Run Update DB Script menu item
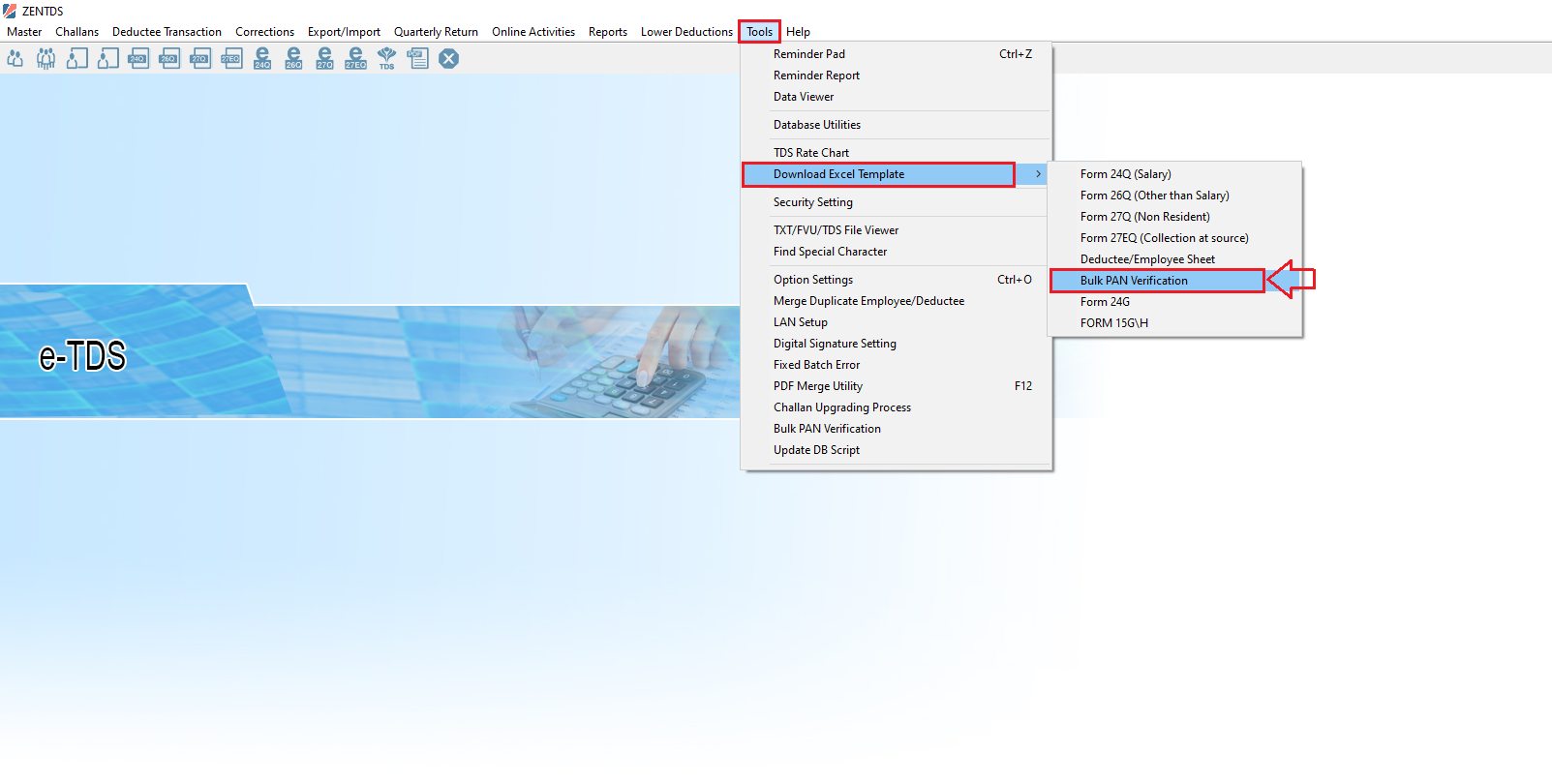1552x784 pixels. (x=897, y=450)
